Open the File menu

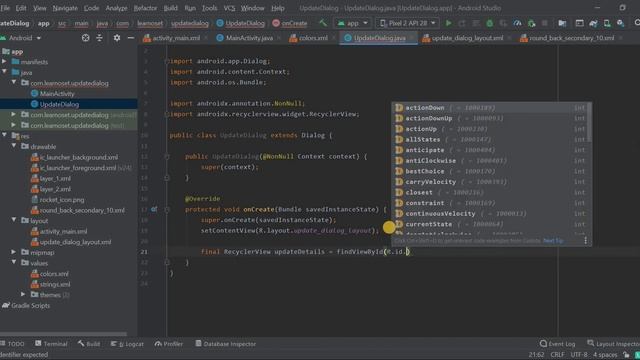5,8
